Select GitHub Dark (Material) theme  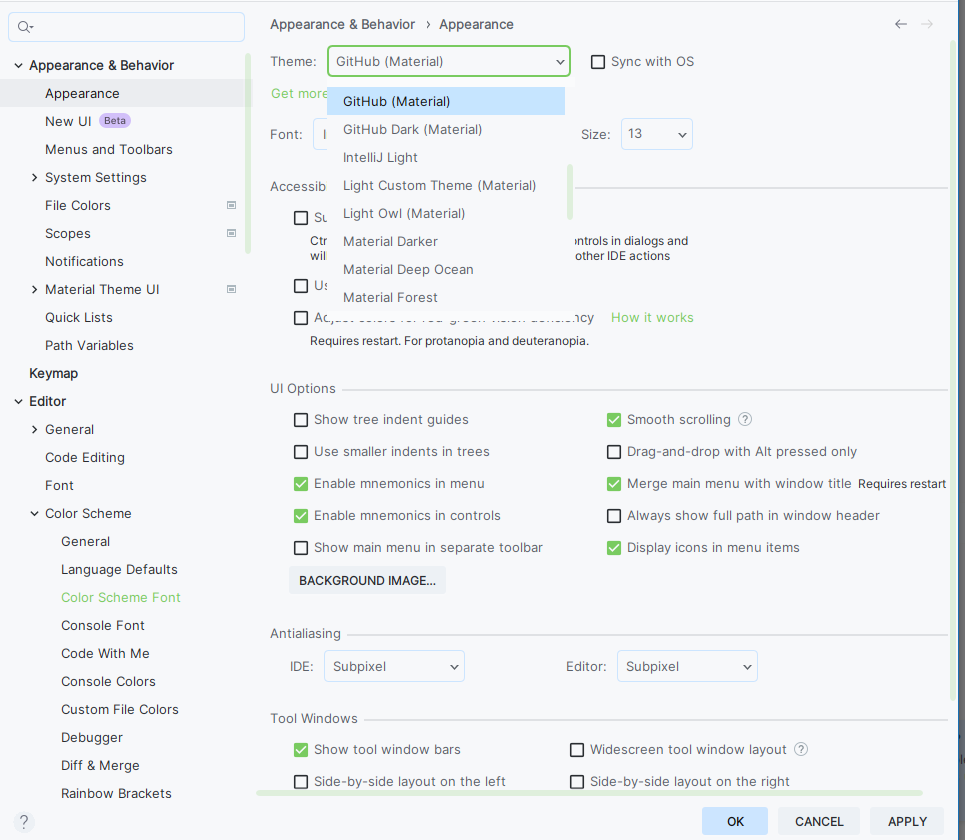click(446, 129)
